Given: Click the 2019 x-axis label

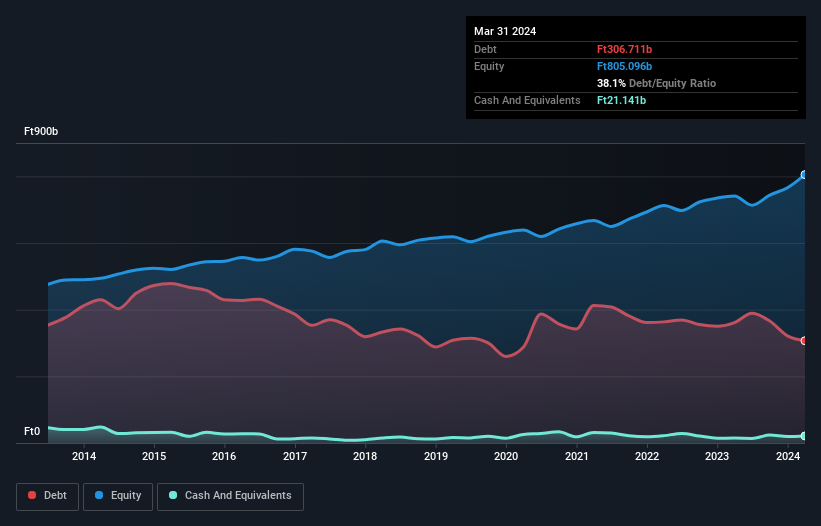Looking at the screenshot, I should coord(436,456).
